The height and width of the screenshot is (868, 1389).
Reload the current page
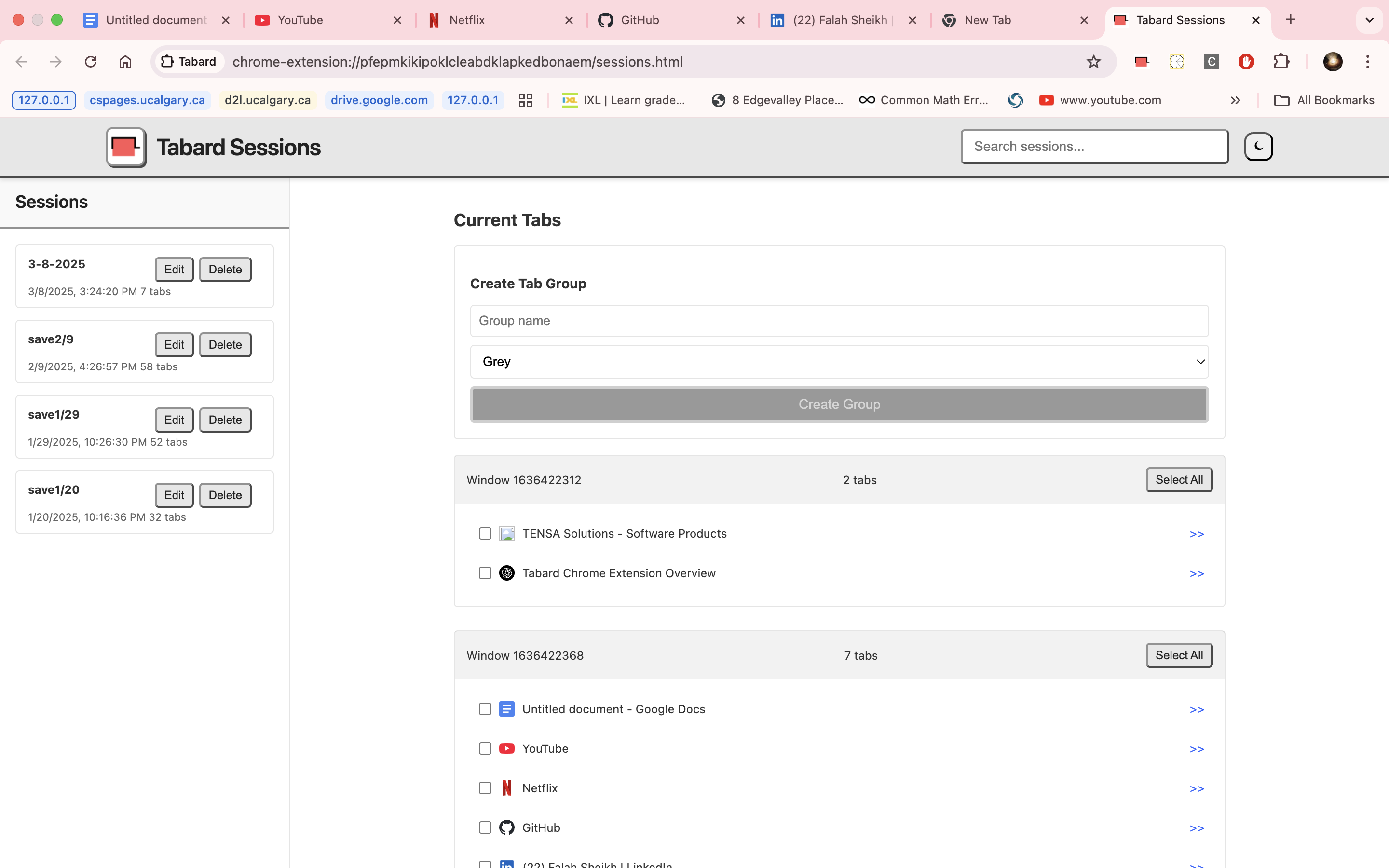(91, 61)
